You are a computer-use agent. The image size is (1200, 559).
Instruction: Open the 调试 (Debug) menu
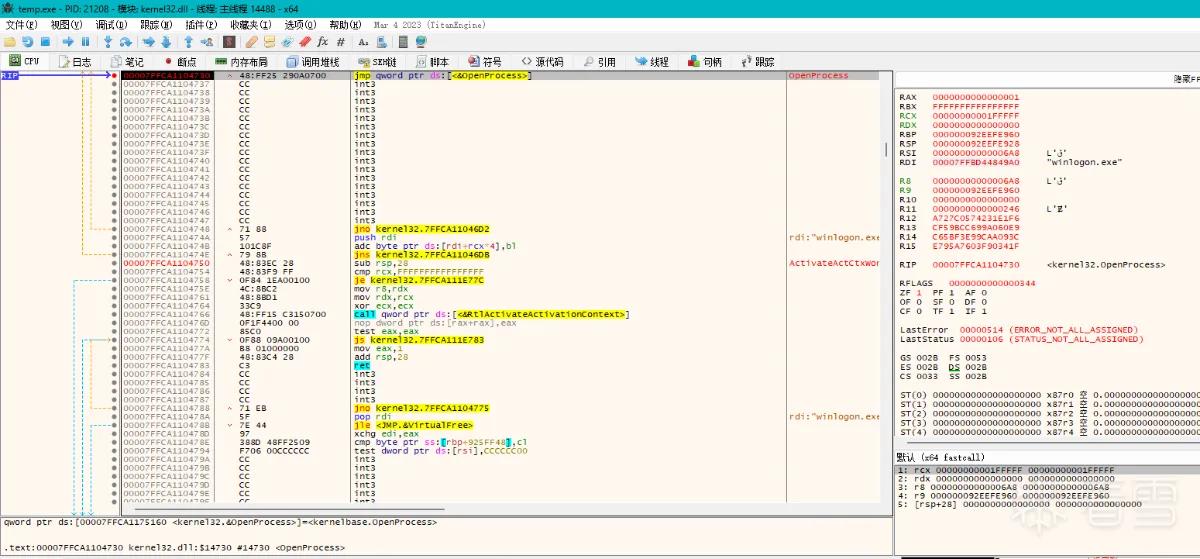click(x=111, y=24)
